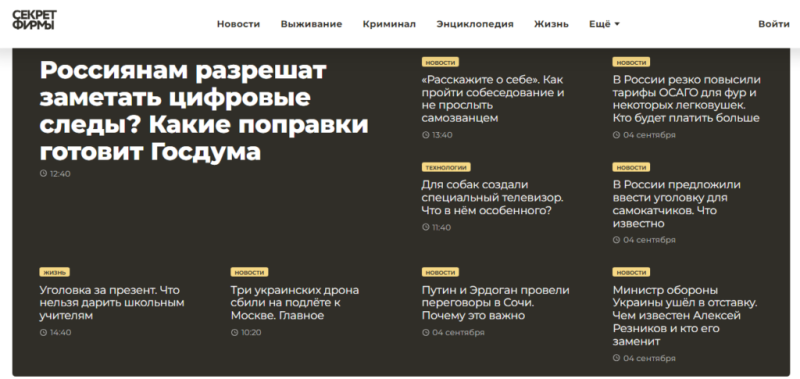Screen dimensions: 800x379
Task: Read the ОСАГО tariffs increase article
Action: click(x=687, y=99)
